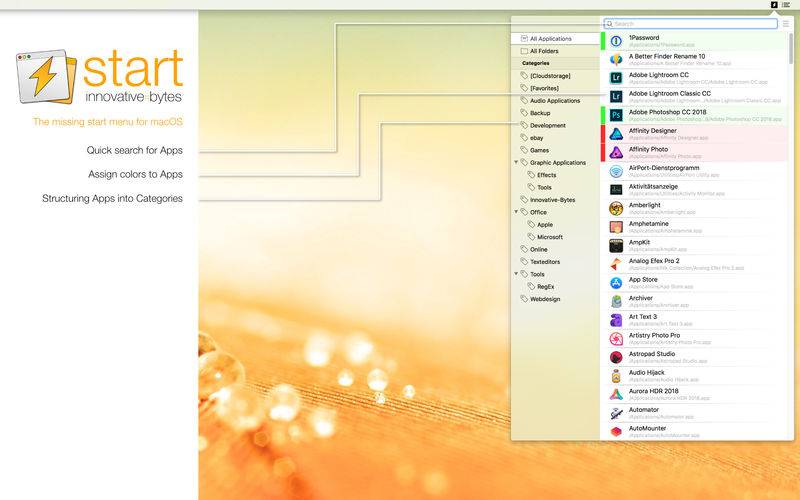Open the Start lightning icon in menu bar

(774, 5)
